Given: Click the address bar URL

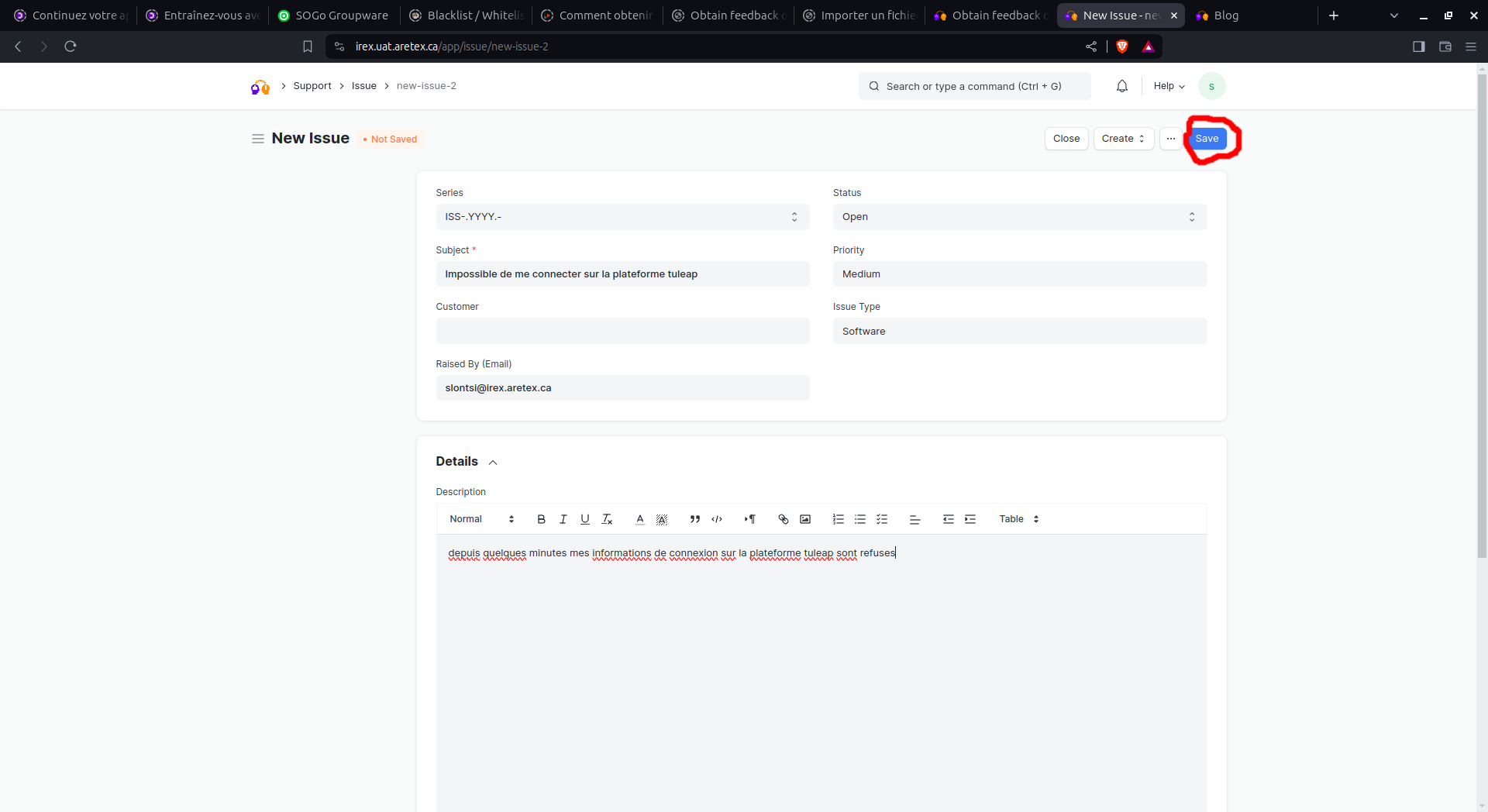Looking at the screenshot, I should coord(452,46).
